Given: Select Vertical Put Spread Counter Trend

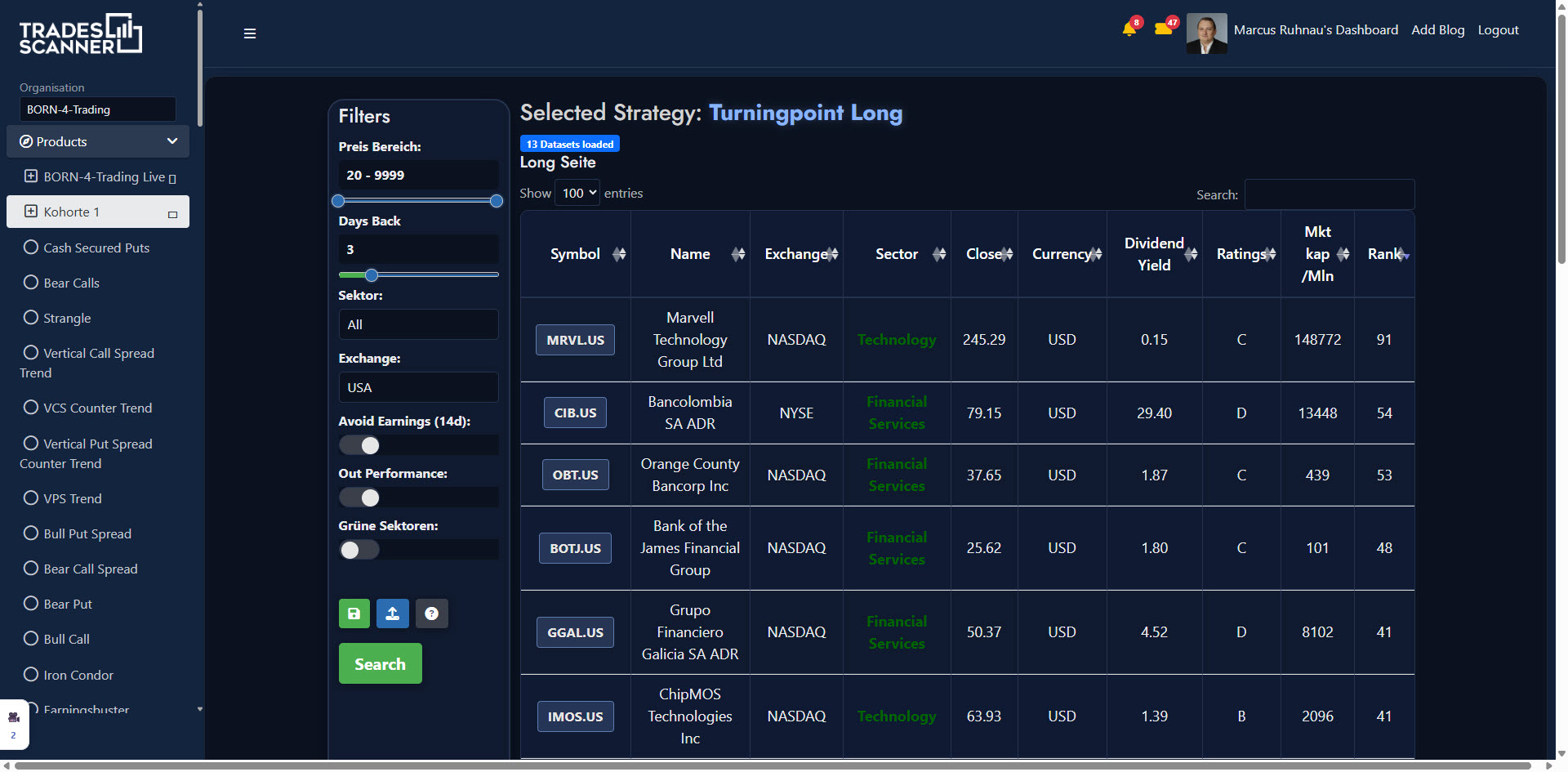Looking at the screenshot, I should coord(87,453).
